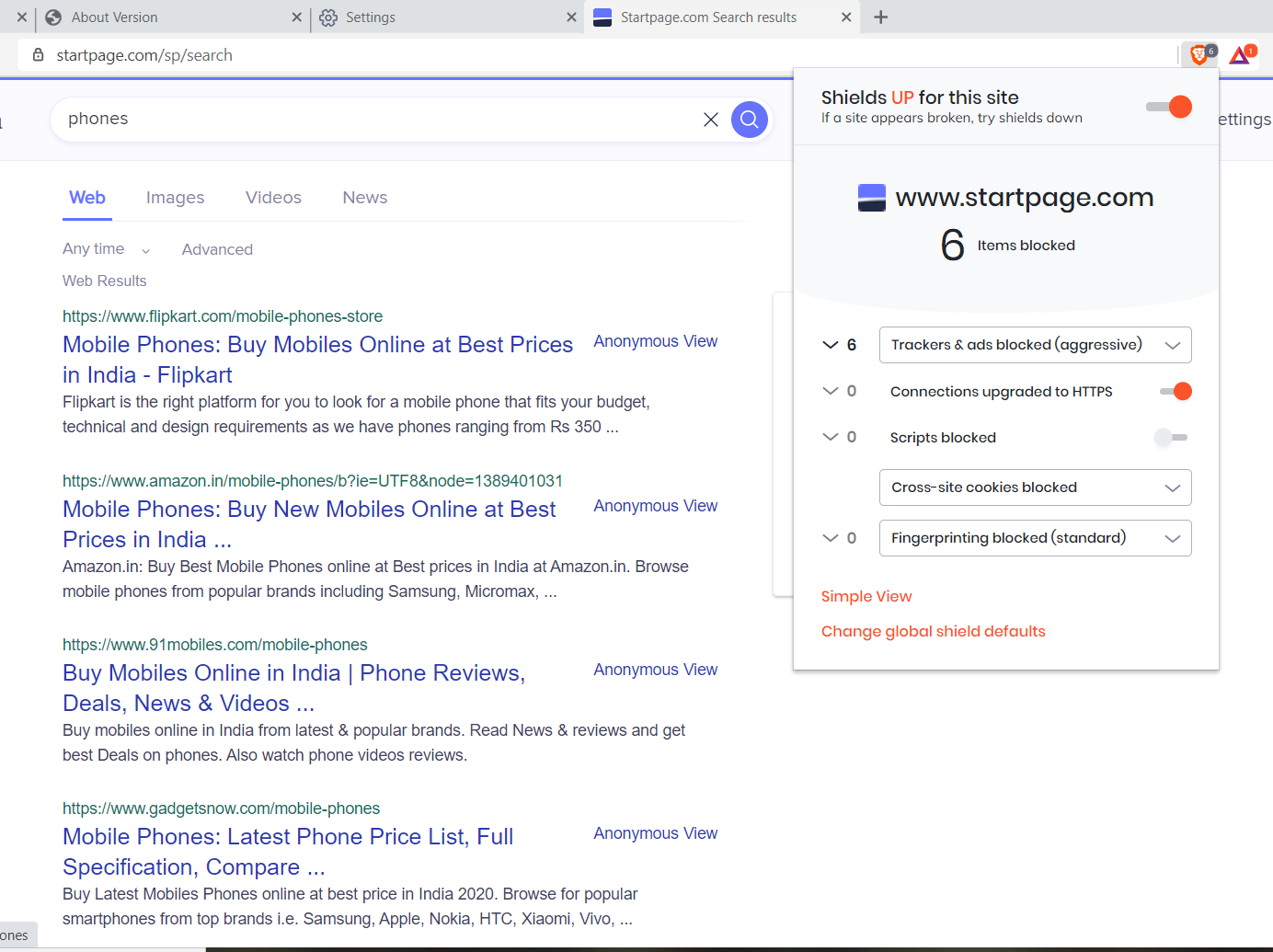
Task: Click Anonymous View for Amazon result
Action: [656, 506]
